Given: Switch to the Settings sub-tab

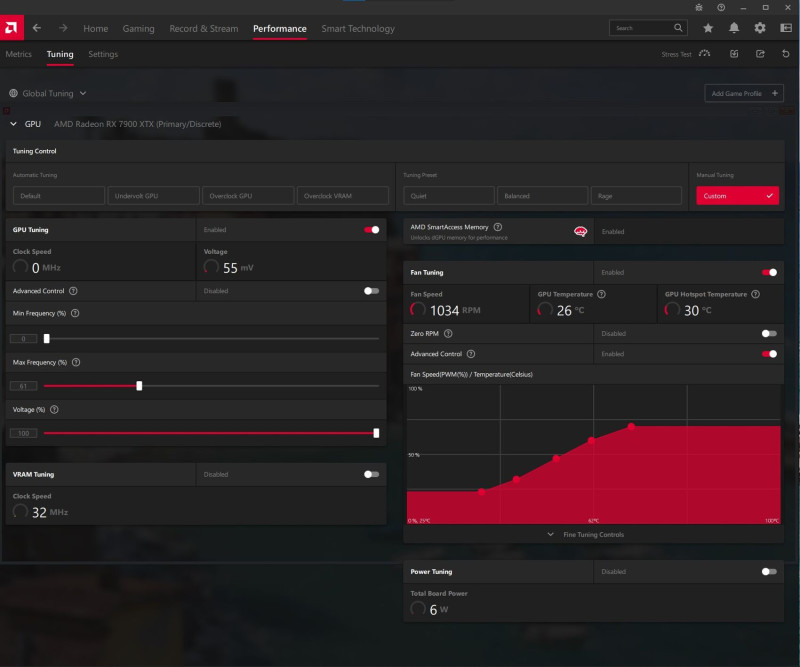Looking at the screenshot, I should coord(103,54).
